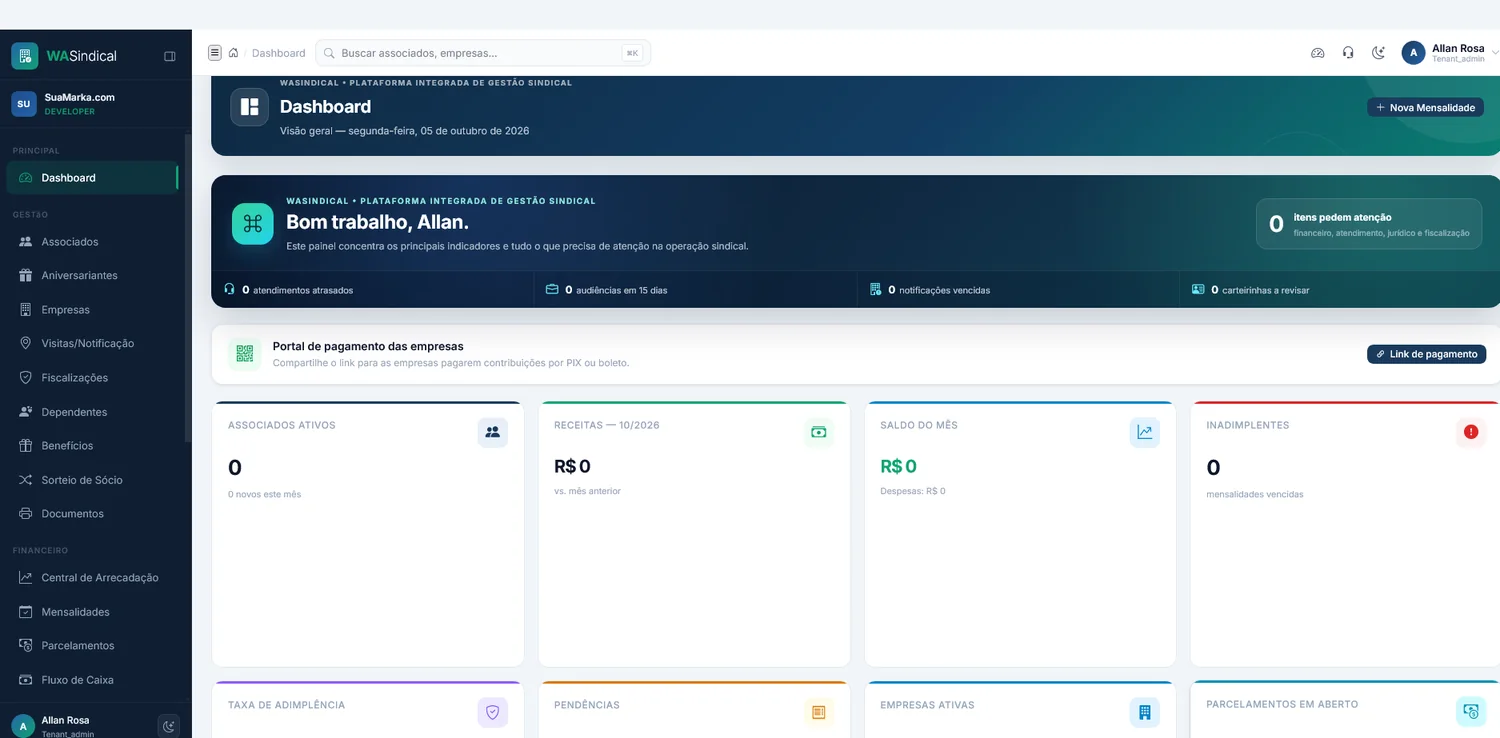Collapse the sidebar using the panel icon
The width and height of the screenshot is (1500, 738).
[170, 56]
